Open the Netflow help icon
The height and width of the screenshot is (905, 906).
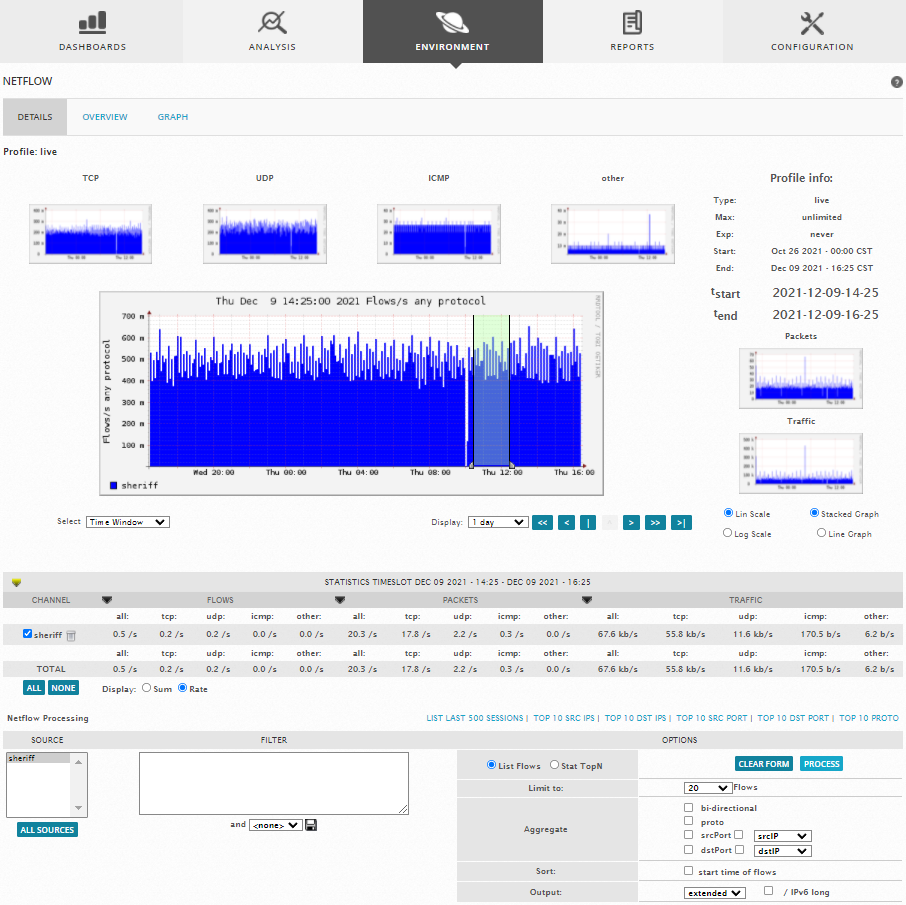point(896,82)
